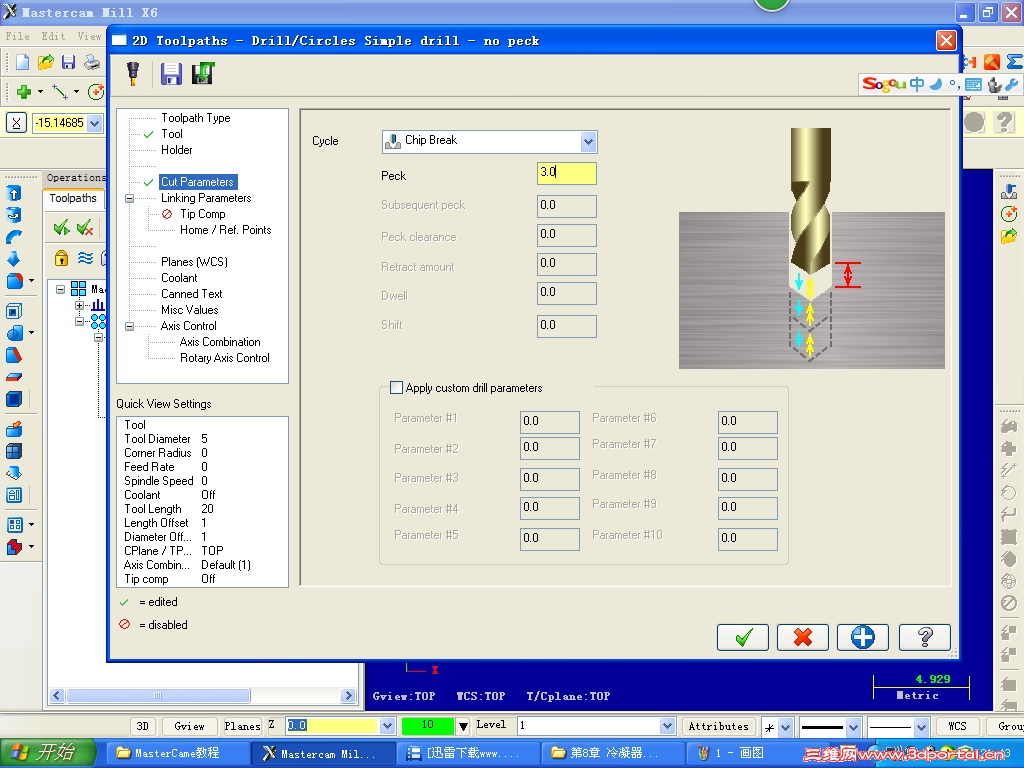Select Cut Parameters in tree
The width and height of the screenshot is (1024, 768).
click(x=197, y=182)
